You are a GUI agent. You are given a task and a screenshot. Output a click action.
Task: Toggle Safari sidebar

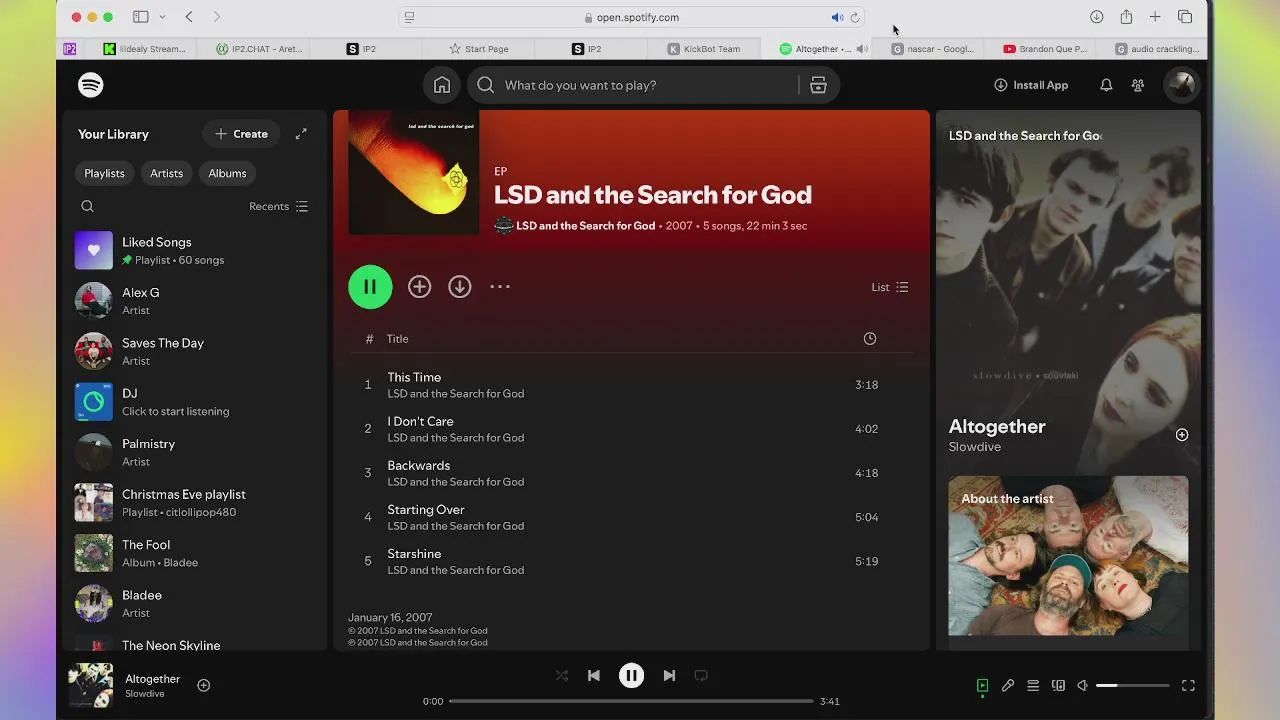pos(141,17)
